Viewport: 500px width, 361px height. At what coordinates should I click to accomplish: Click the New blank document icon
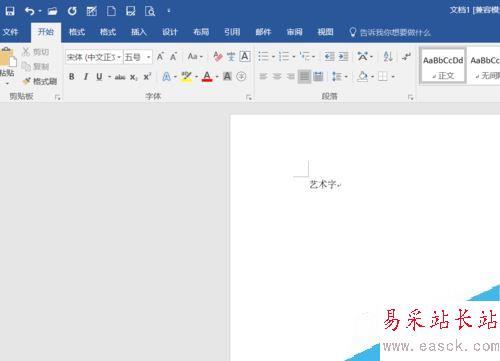(x=111, y=11)
